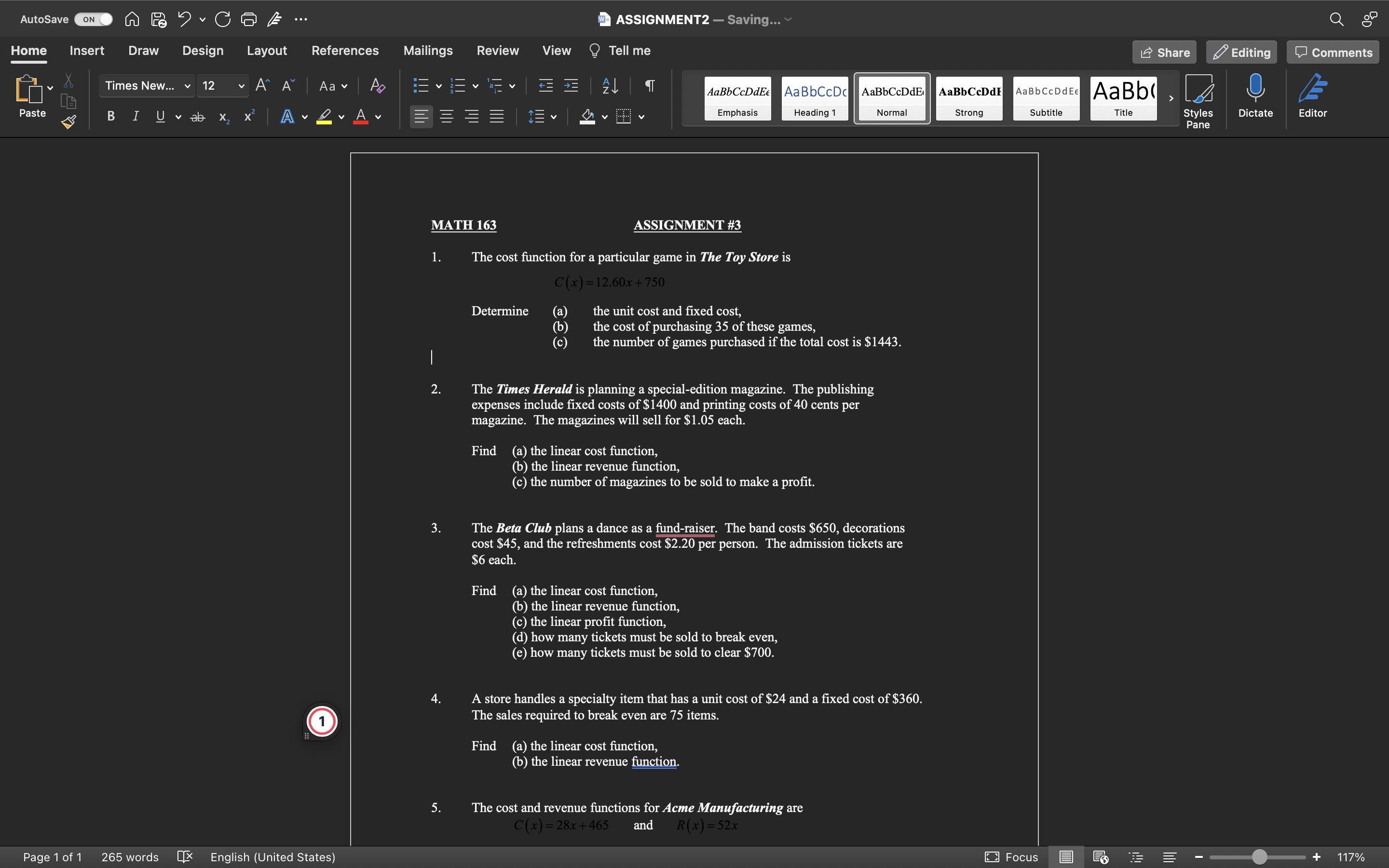Expand the styles gallery arrow
This screenshot has height=868, width=1389.
pyautogui.click(x=1171, y=98)
